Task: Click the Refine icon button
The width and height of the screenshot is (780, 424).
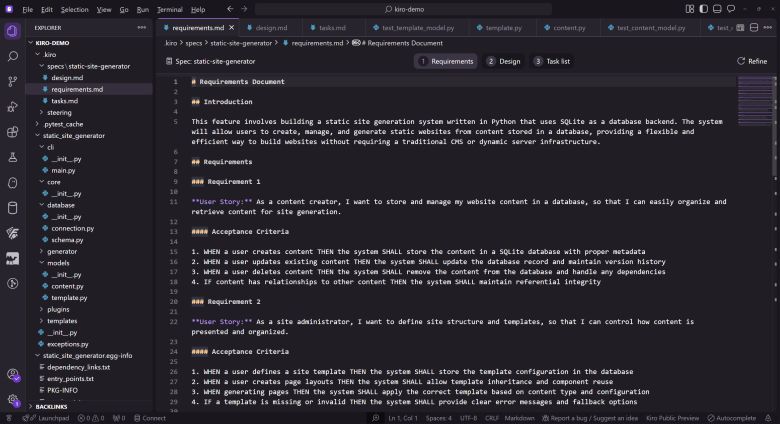Action: 752,61
